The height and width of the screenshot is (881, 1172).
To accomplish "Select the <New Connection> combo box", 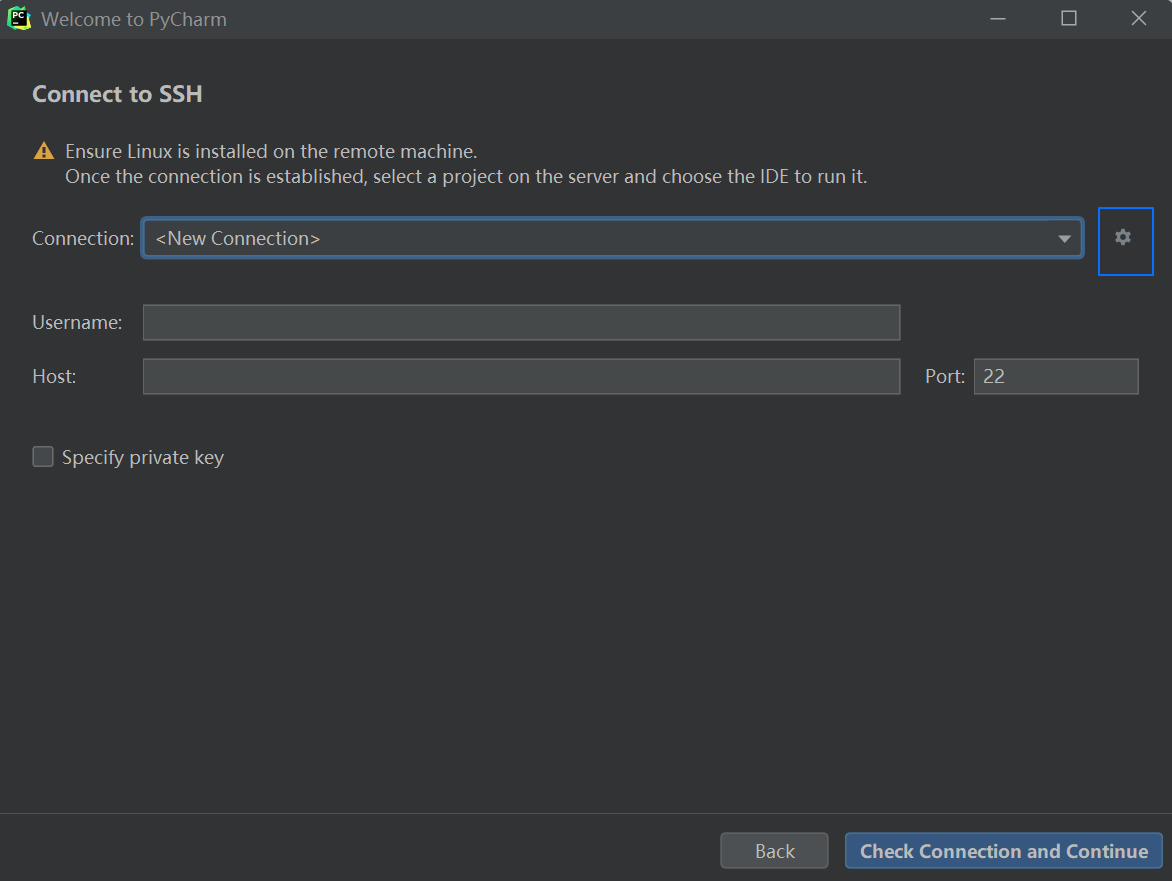I will tap(600, 239).
